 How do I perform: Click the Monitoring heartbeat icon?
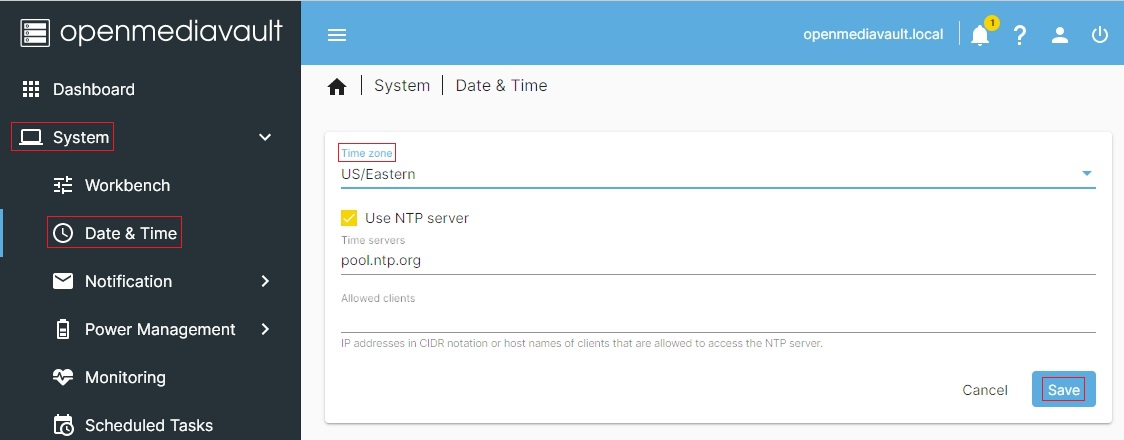tap(63, 377)
